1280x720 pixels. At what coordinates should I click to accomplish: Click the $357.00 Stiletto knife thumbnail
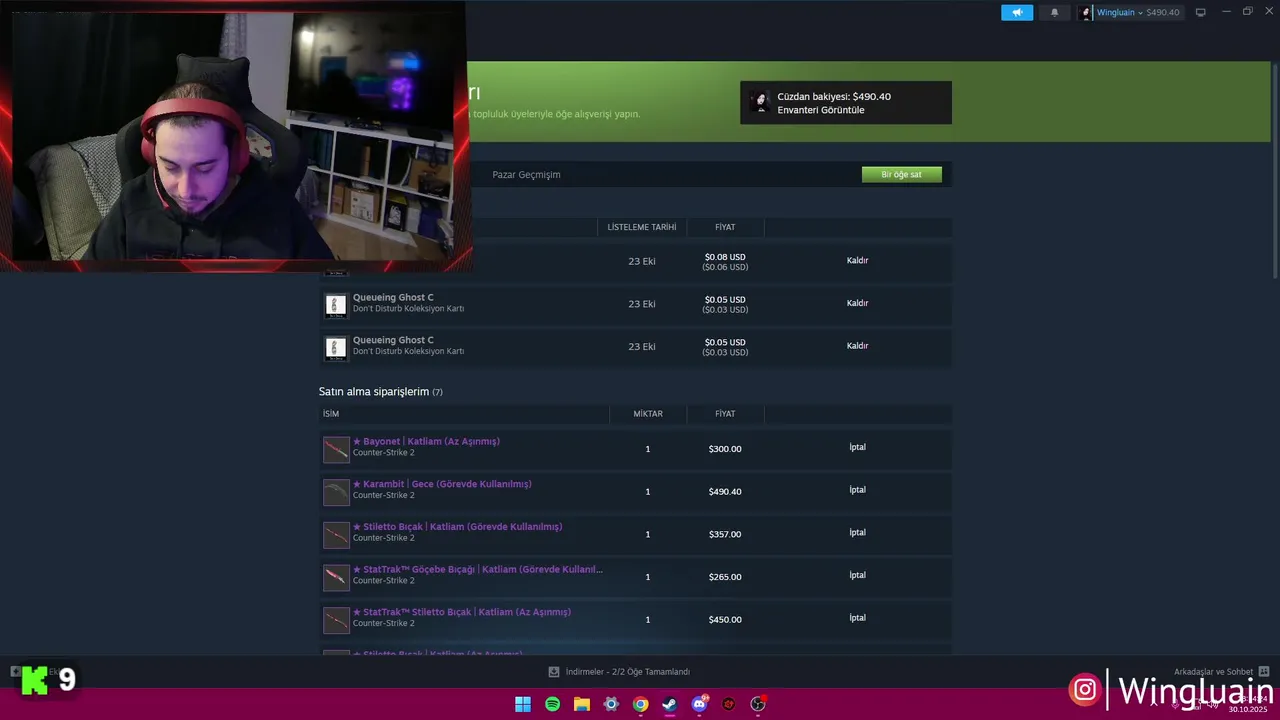(x=336, y=535)
